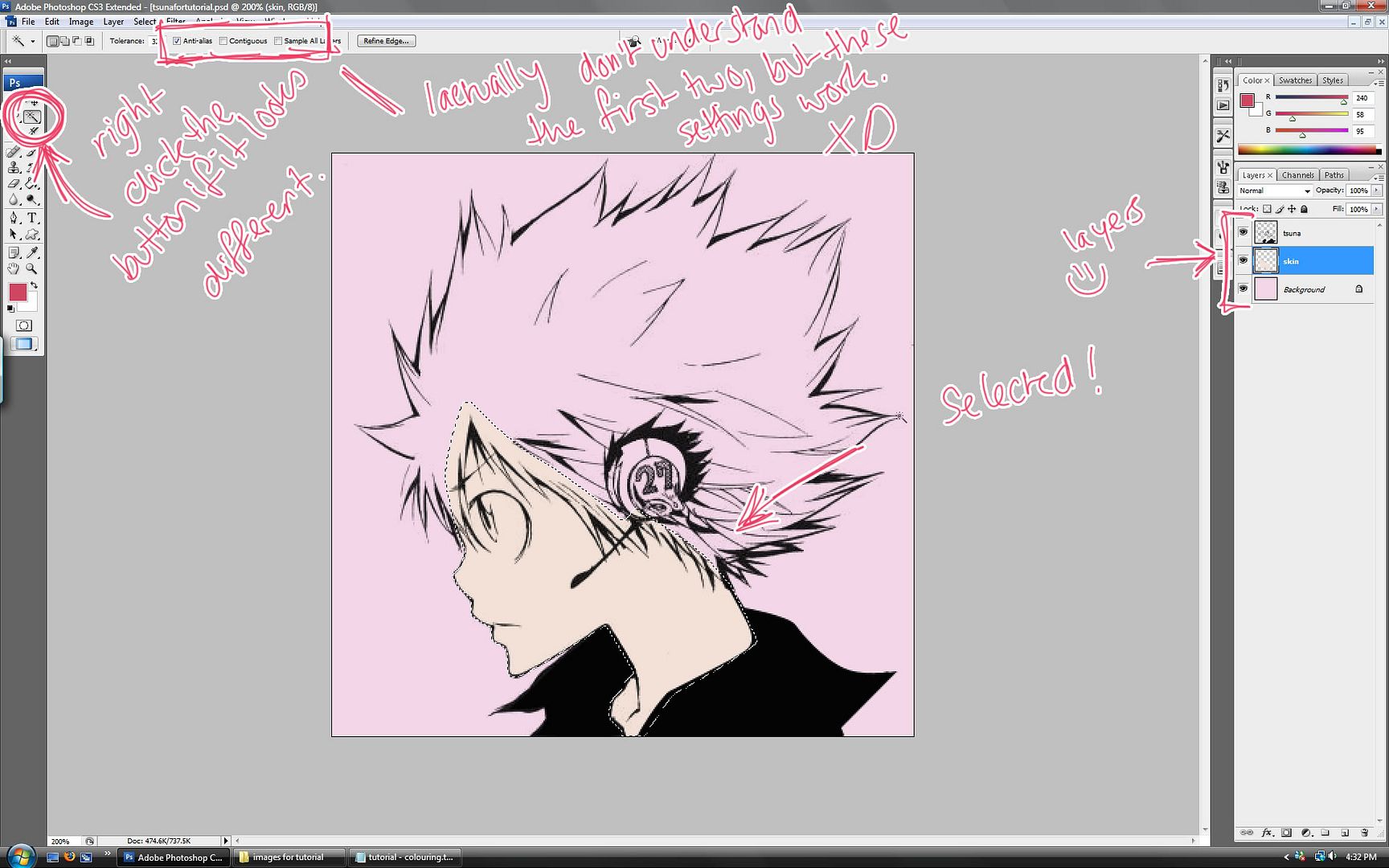Hide the Background layer

1244,289
